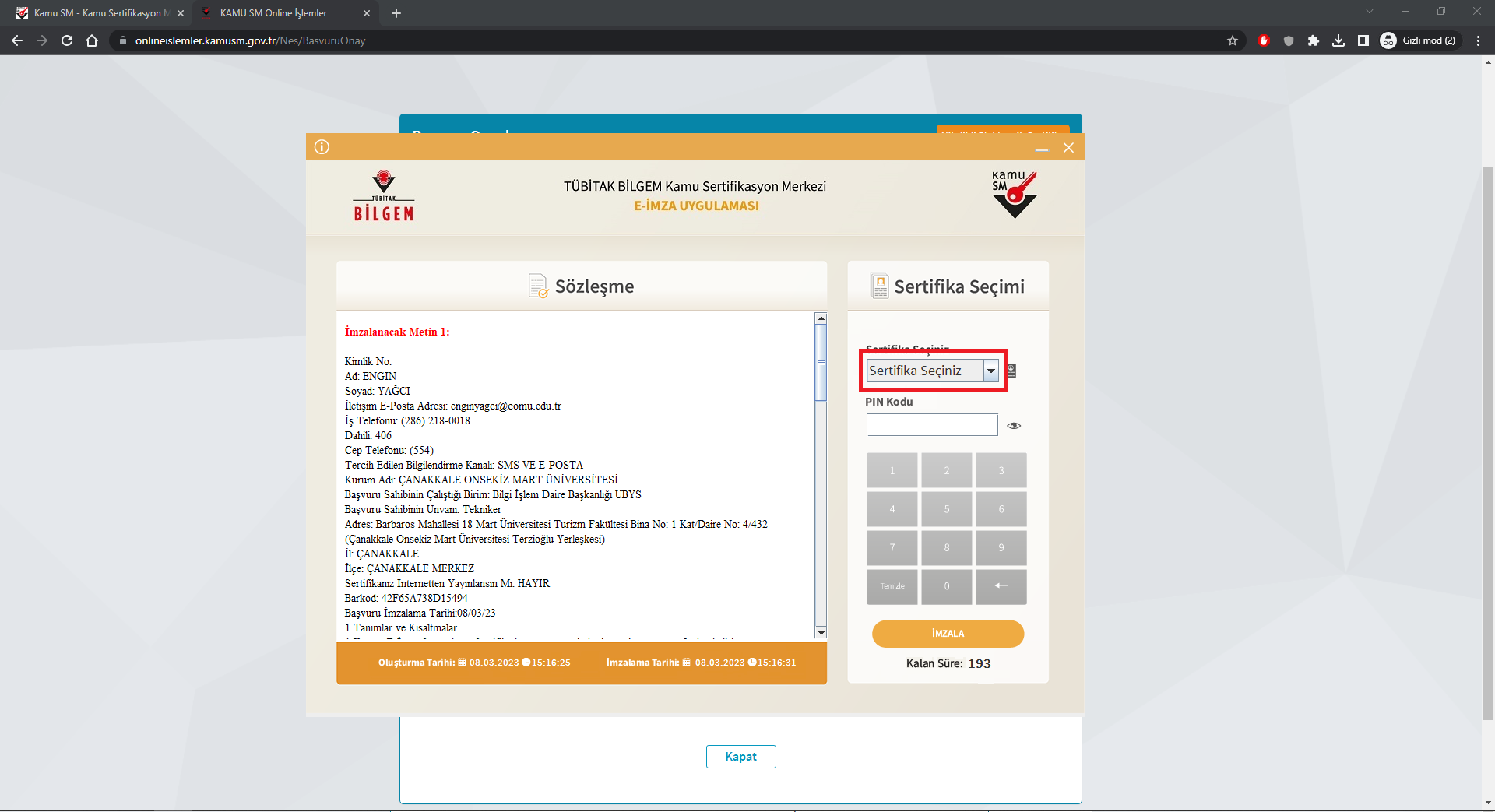1495x812 pixels.
Task: Click the Kapat button
Action: click(740, 757)
